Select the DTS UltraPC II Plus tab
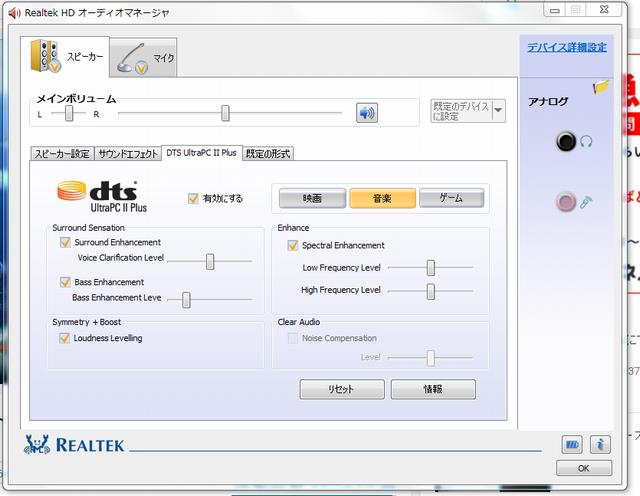 (202, 153)
